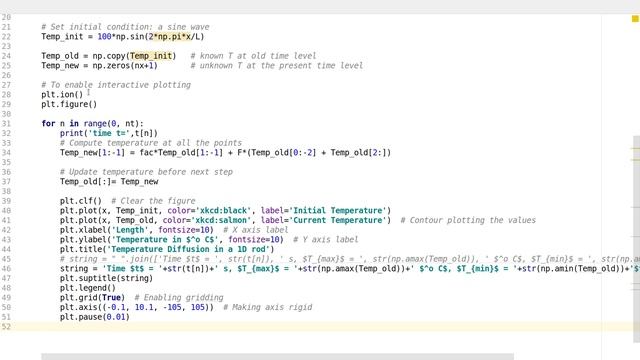Click the commented-out '# string = " ".join' line
The height and width of the screenshot is (360, 640).
click(x=350, y=259)
